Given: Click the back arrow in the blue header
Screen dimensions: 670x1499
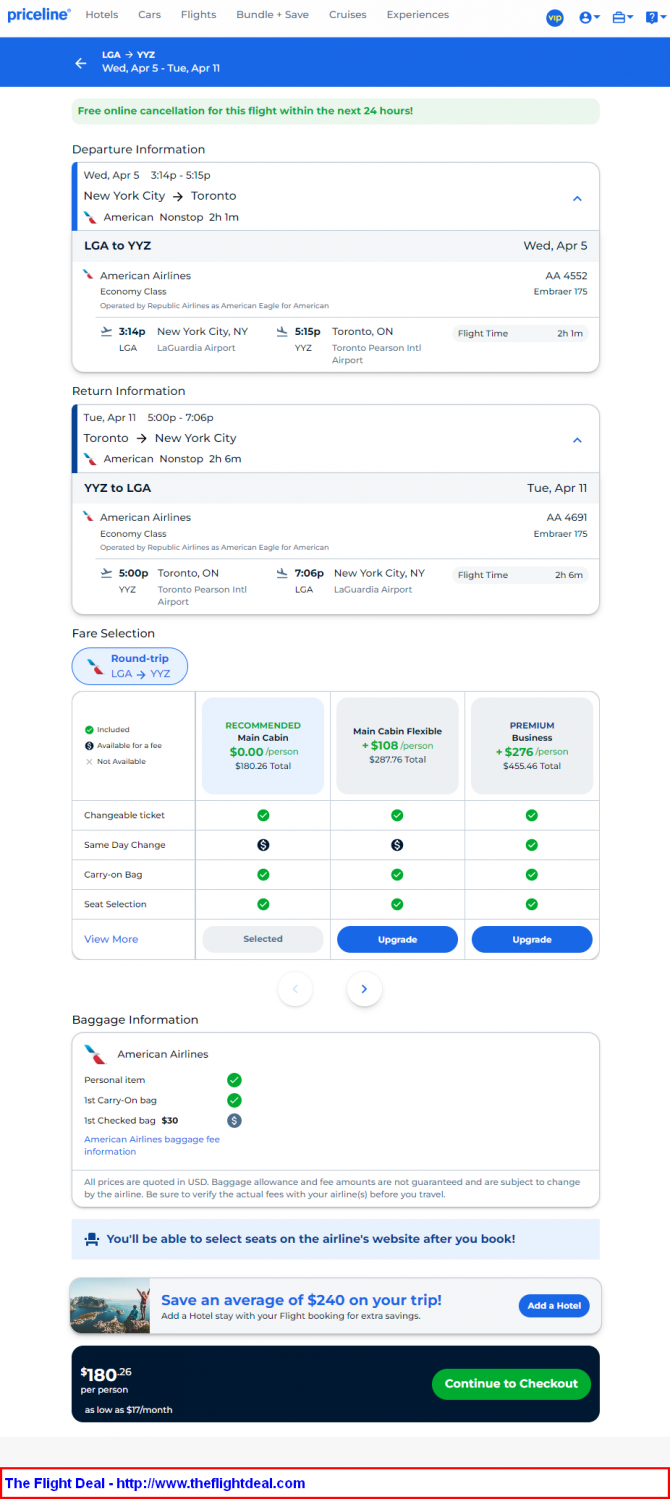Looking at the screenshot, I should click(x=81, y=63).
